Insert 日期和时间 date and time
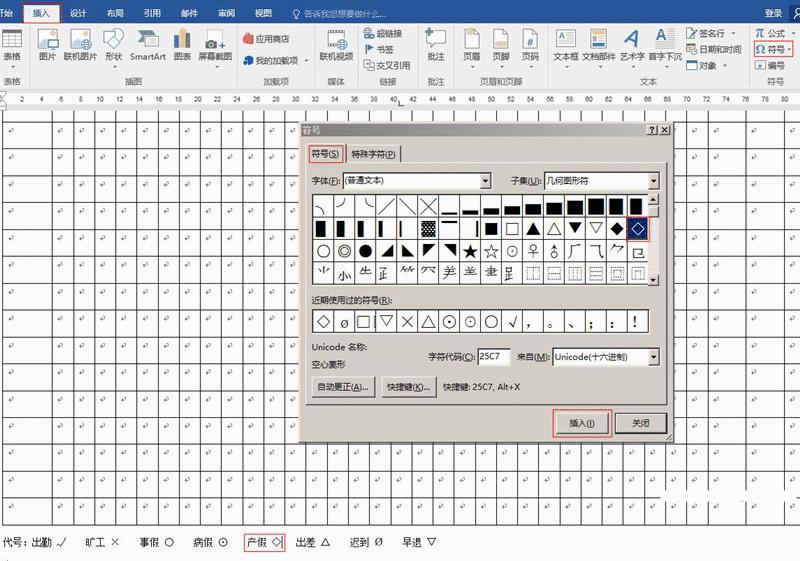The width and height of the screenshot is (800, 561). (714, 49)
